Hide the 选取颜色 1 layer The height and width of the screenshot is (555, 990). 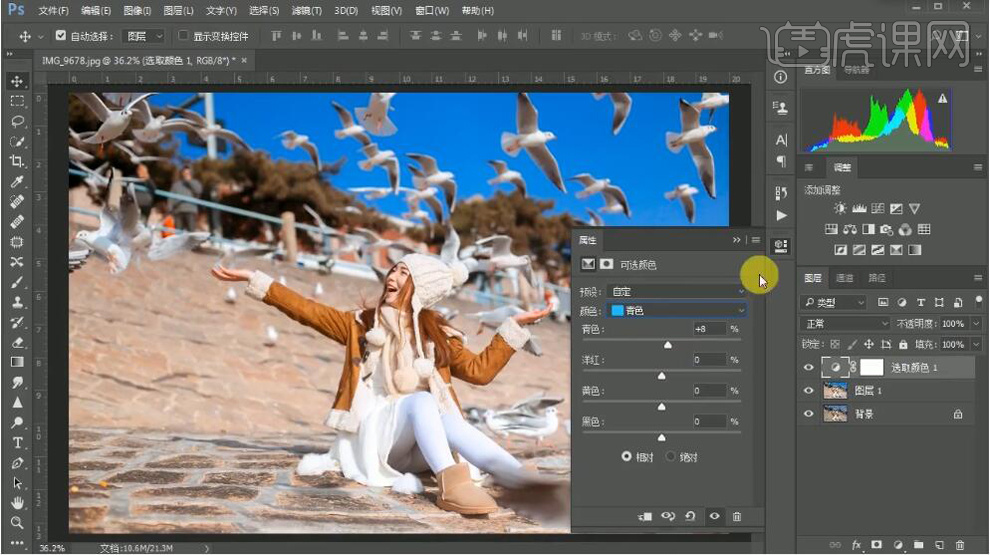pos(809,368)
